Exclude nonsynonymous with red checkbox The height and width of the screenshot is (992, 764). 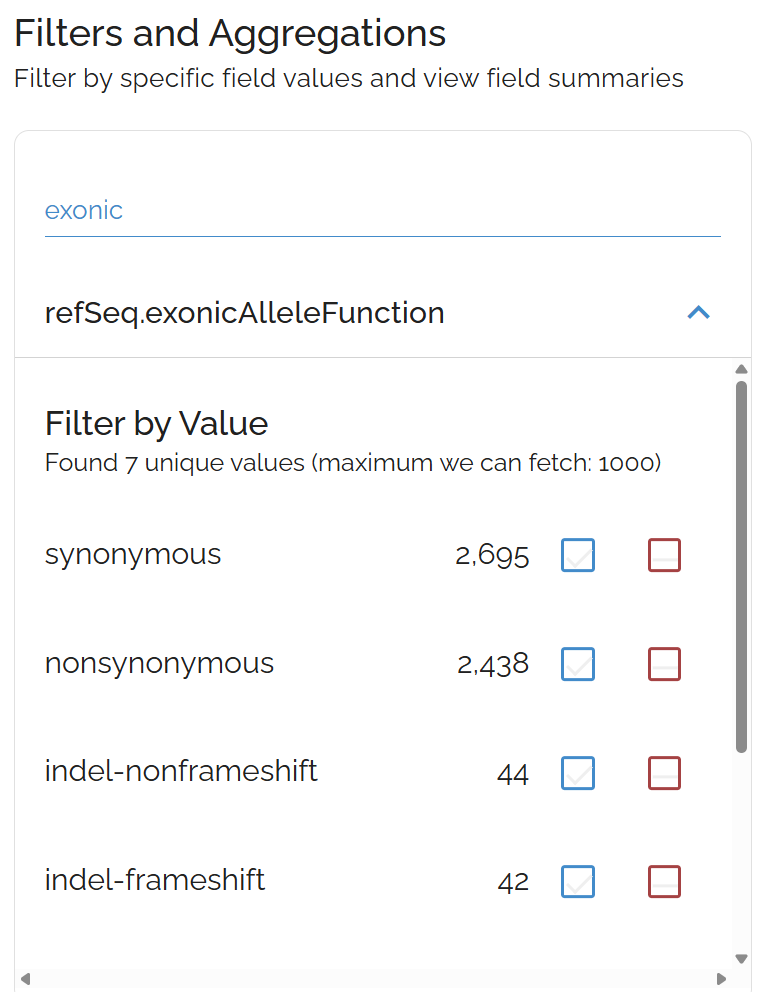pos(665,664)
